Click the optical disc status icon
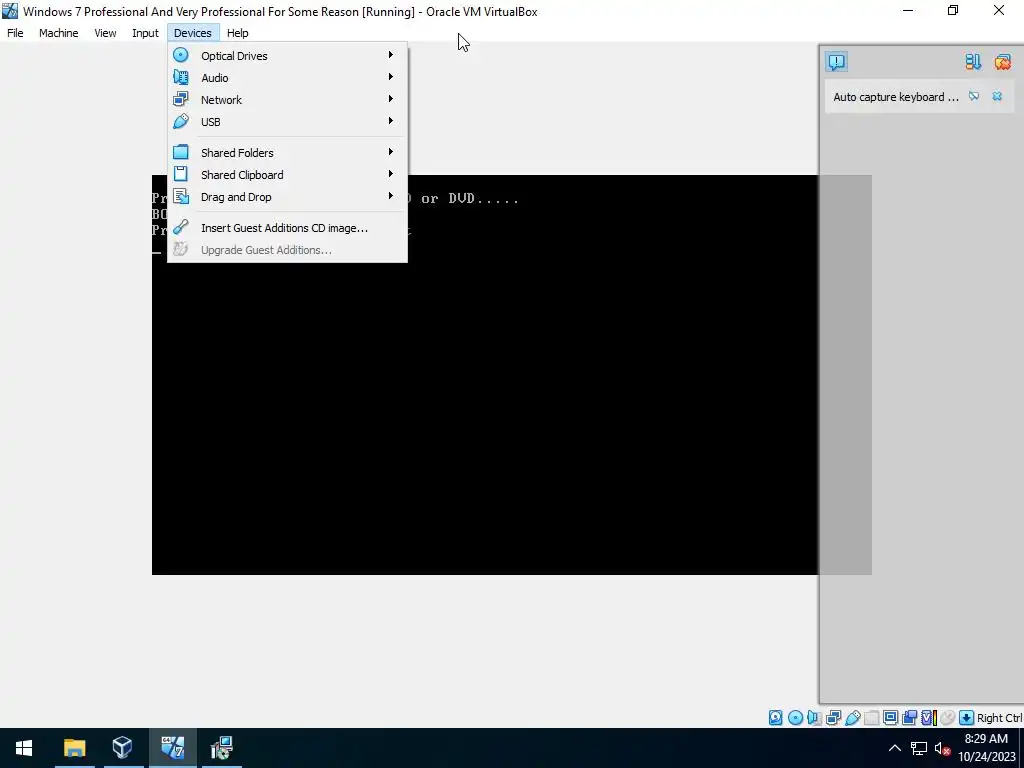 pos(795,718)
